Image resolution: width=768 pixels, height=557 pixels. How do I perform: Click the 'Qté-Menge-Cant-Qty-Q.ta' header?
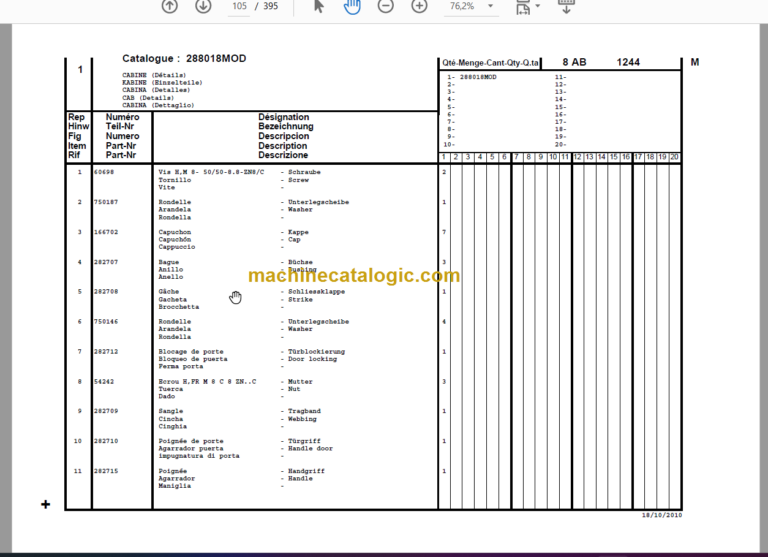490,63
